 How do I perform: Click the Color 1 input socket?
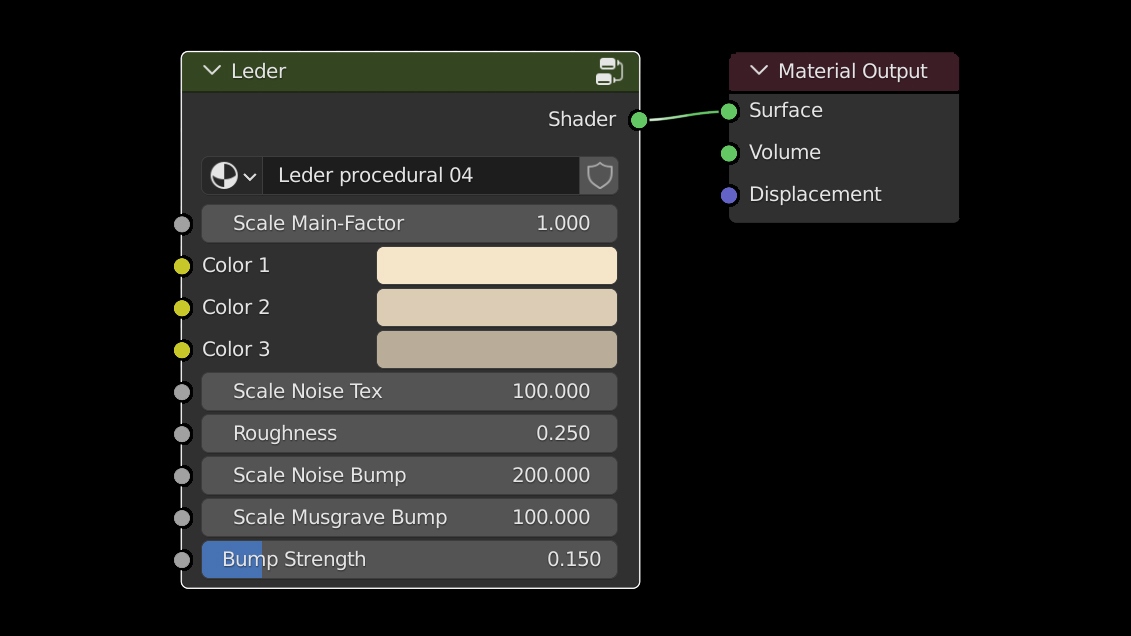pos(182,266)
